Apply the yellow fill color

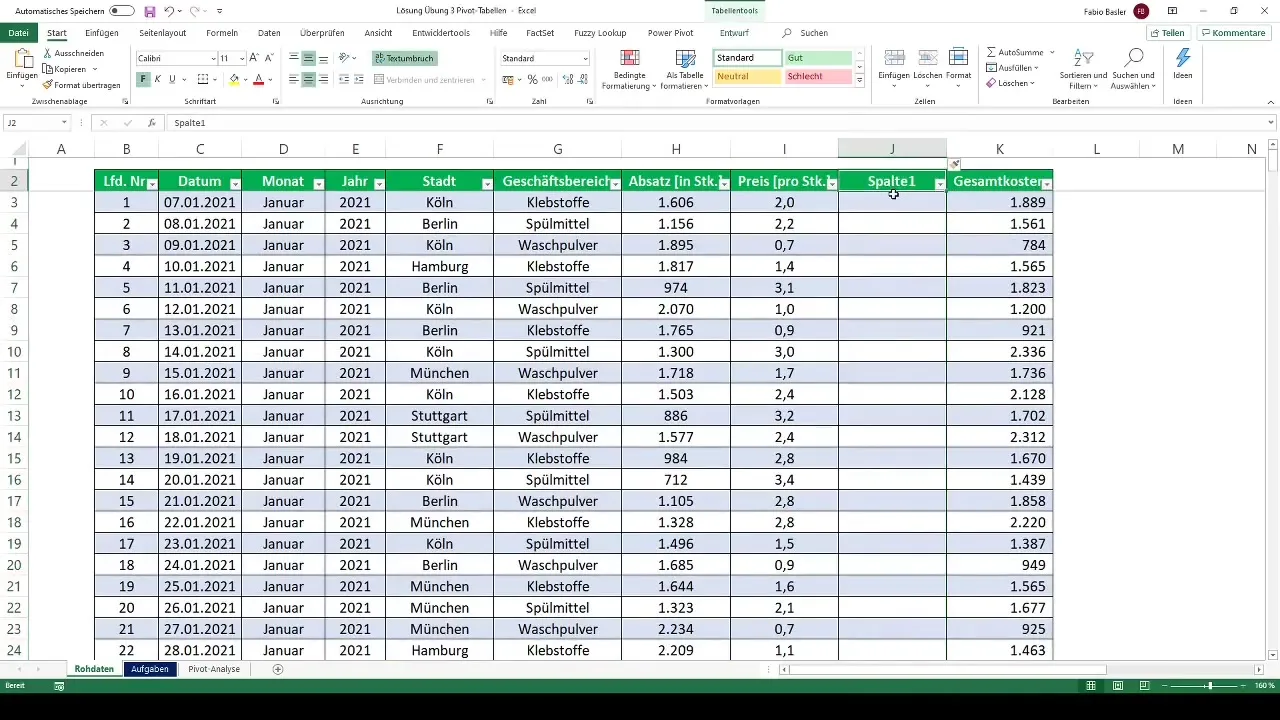(234, 79)
